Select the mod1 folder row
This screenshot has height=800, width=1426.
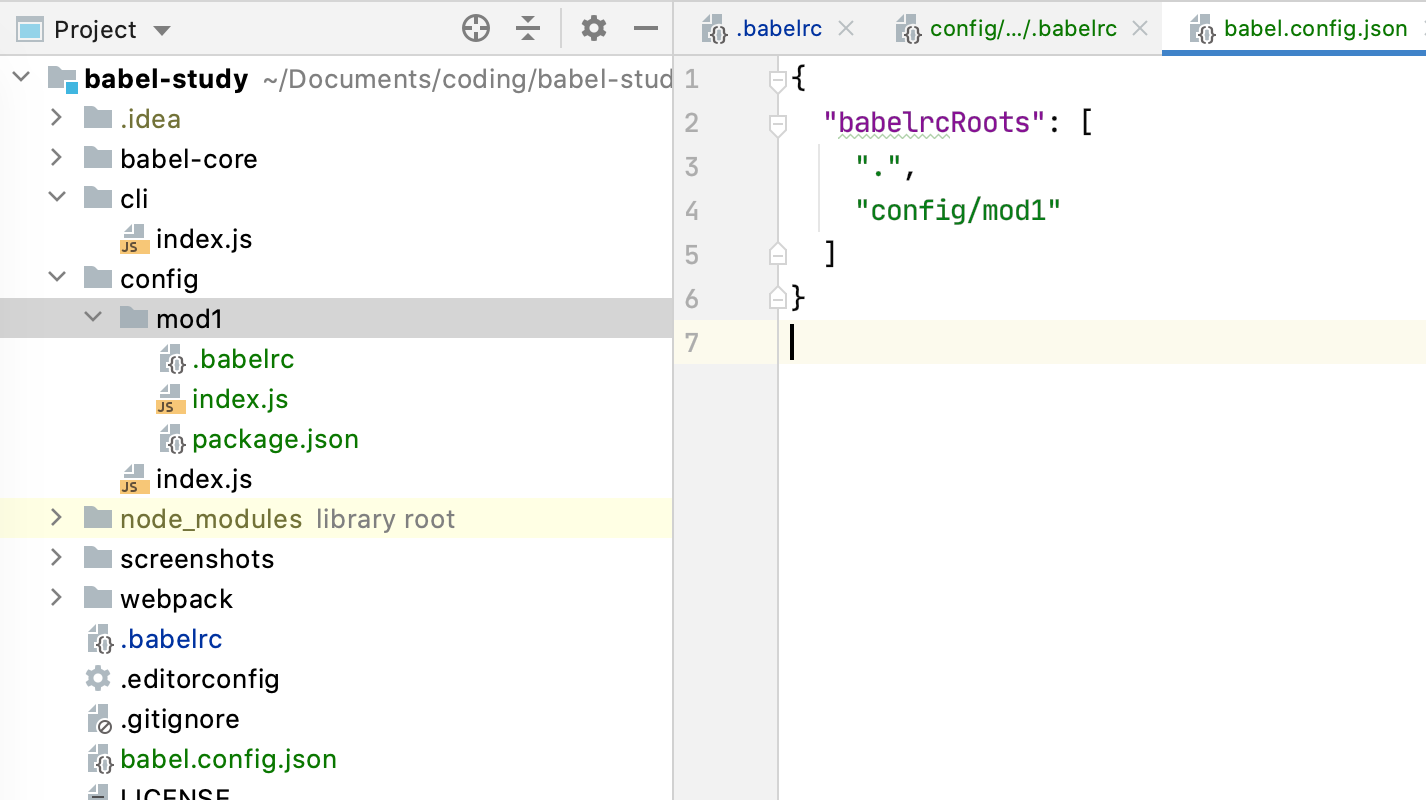tap(336, 319)
